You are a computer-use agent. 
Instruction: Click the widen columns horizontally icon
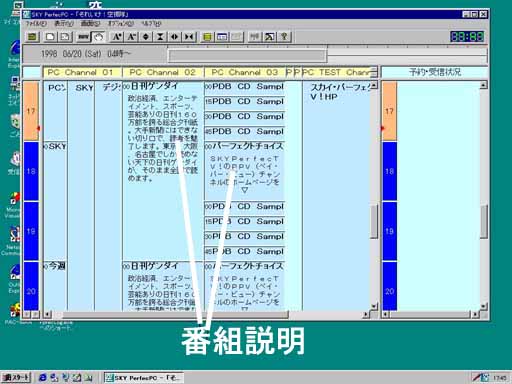click(x=174, y=37)
